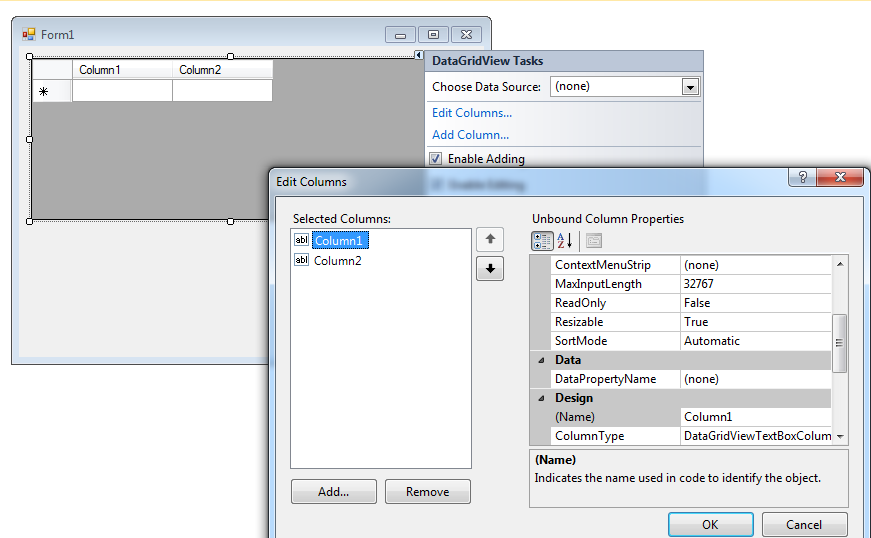Click the Add... button

pos(333,492)
